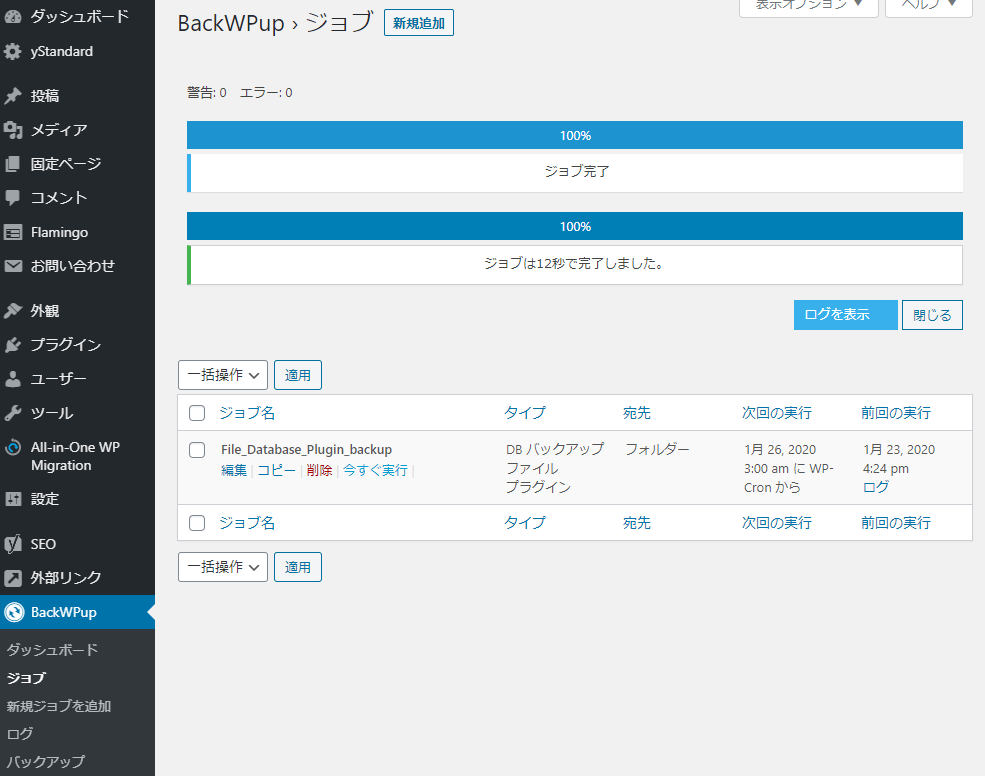This screenshot has height=776, width=985.
Task: Open the バックアップ submenu item
Action: coord(46,762)
